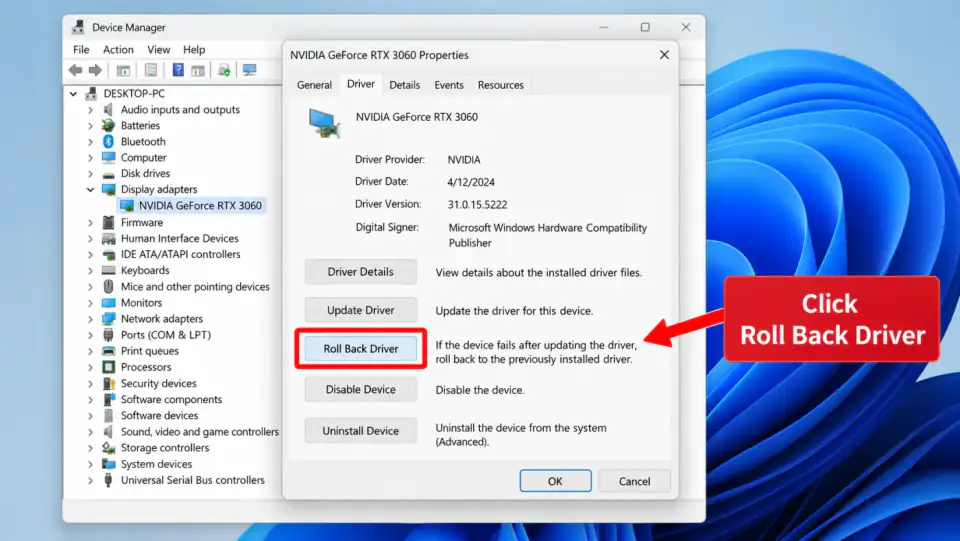This screenshot has height=541, width=960.
Task: Expand the Software devices category
Action: click(90, 416)
